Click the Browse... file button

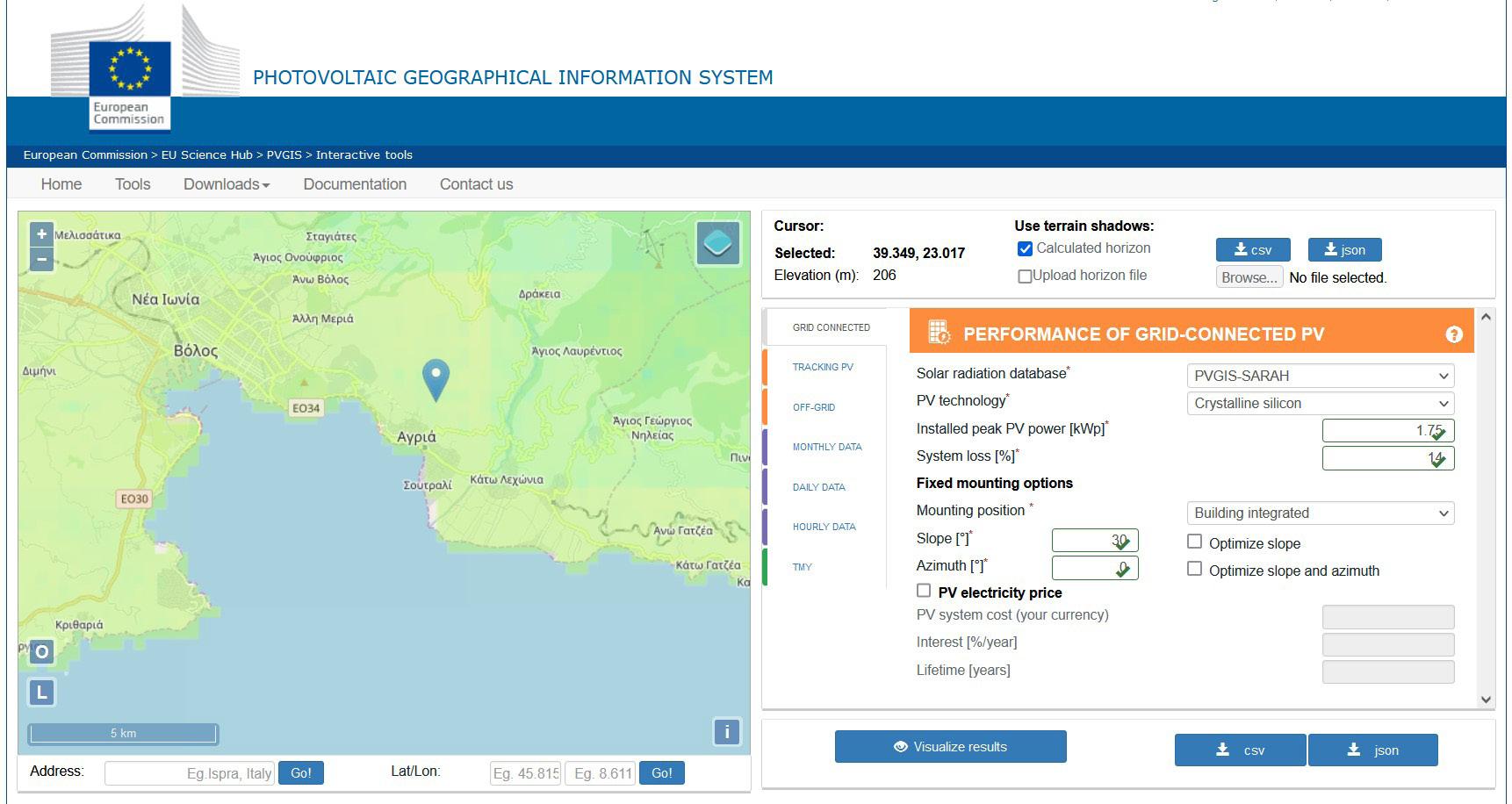1249,277
